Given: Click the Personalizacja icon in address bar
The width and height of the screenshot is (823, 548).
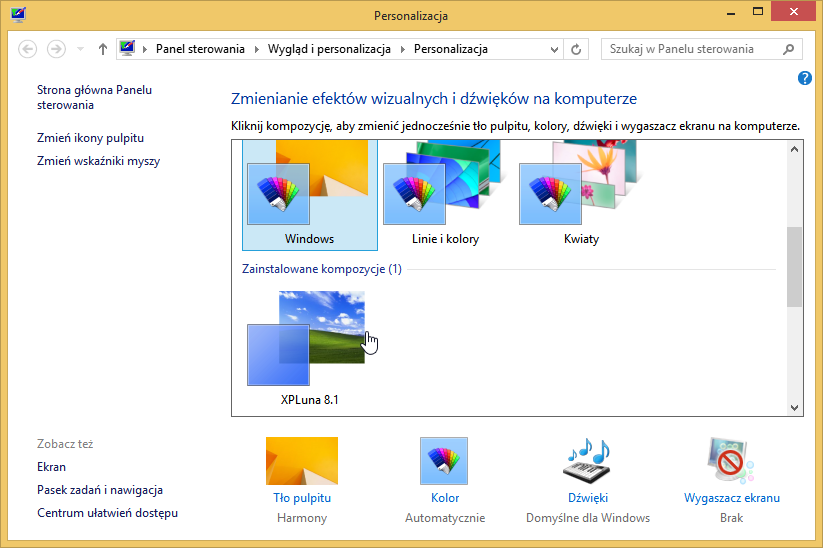Looking at the screenshot, I should pyautogui.click(x=127, y=49).
